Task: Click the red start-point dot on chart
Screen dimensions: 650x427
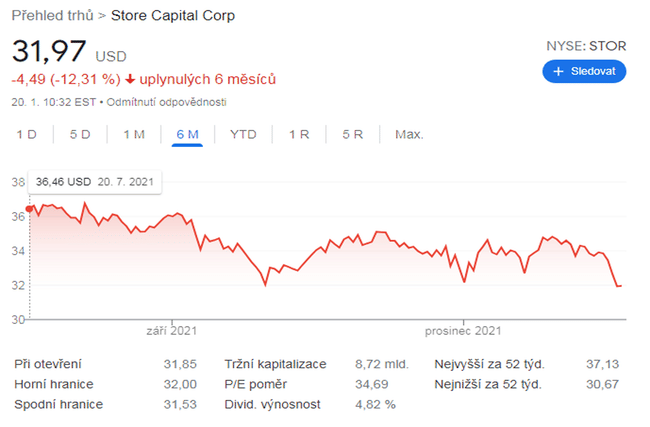Action: (29, 208)
